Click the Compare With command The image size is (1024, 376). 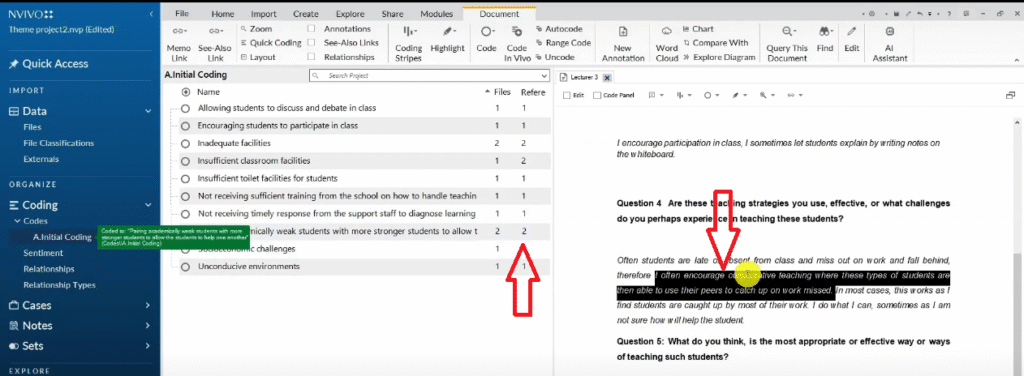pyautogui.click(x=715, y=43)
